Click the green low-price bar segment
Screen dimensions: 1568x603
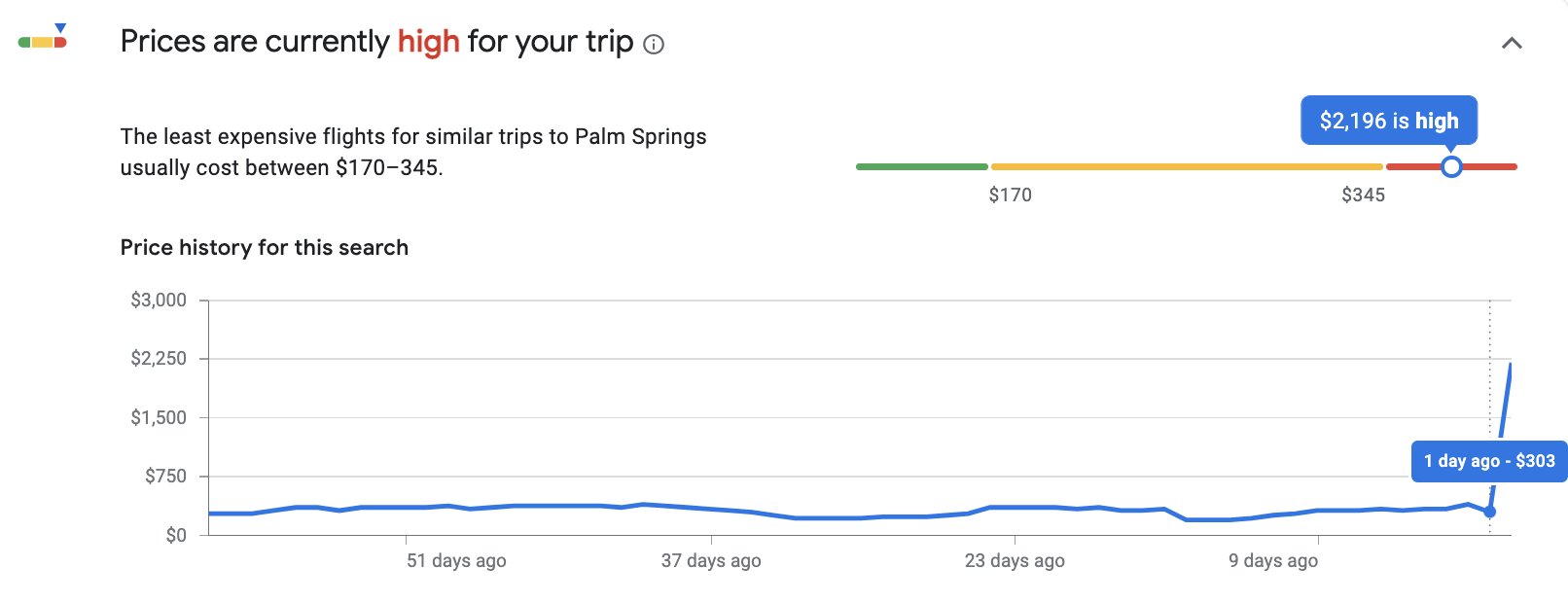[x=922, y=167]
